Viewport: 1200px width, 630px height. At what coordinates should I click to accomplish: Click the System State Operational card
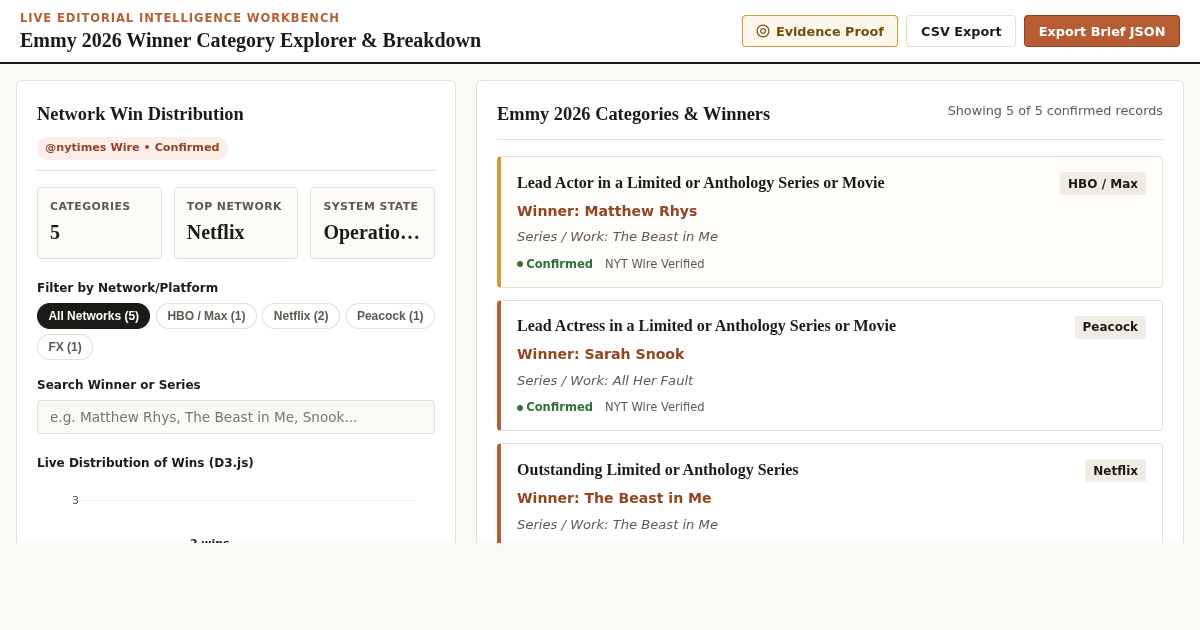pyautogui.click(x=372, y=223)
